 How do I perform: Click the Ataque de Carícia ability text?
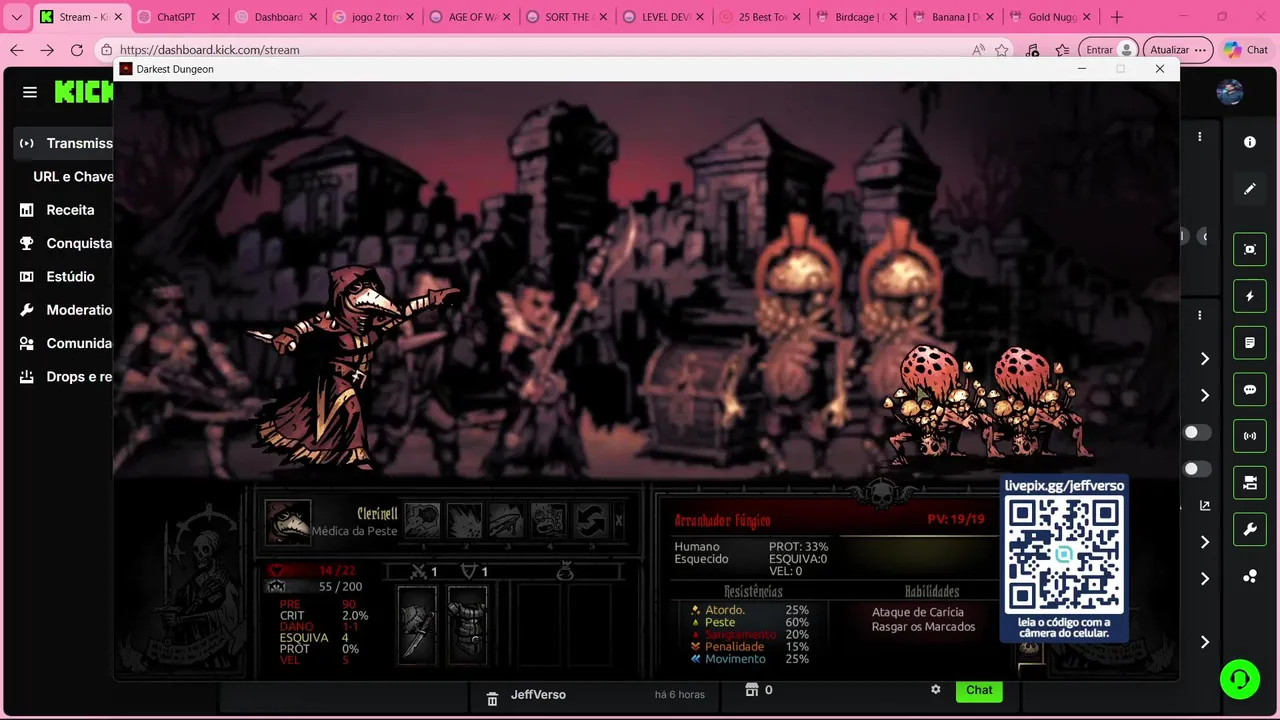tap(917, 612)
